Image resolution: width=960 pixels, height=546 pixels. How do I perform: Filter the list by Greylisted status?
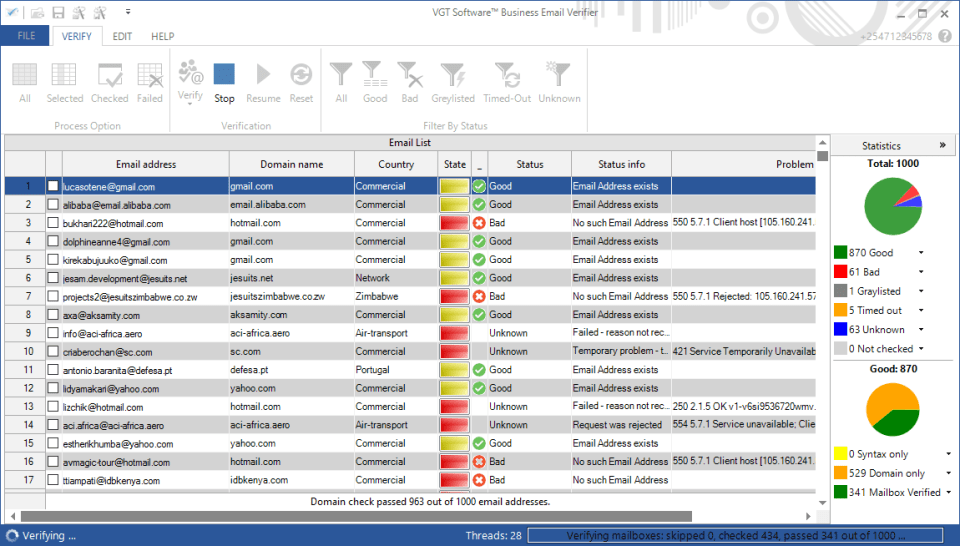pos(453,74)
